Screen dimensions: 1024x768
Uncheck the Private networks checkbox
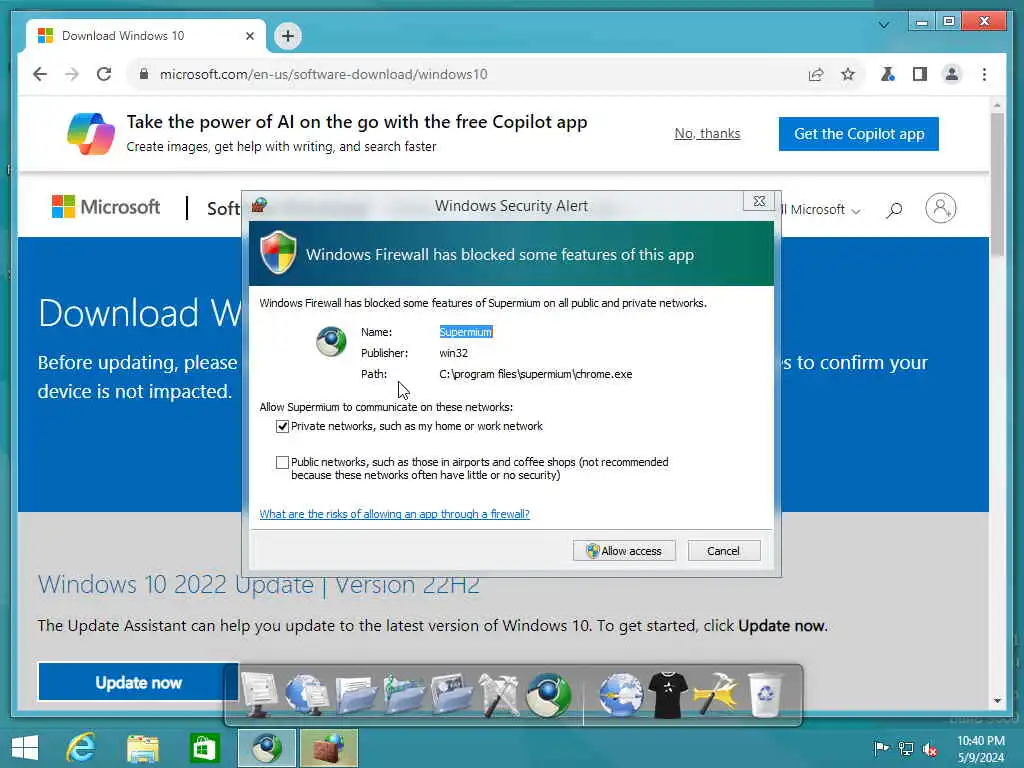click(x=282, y=426)
